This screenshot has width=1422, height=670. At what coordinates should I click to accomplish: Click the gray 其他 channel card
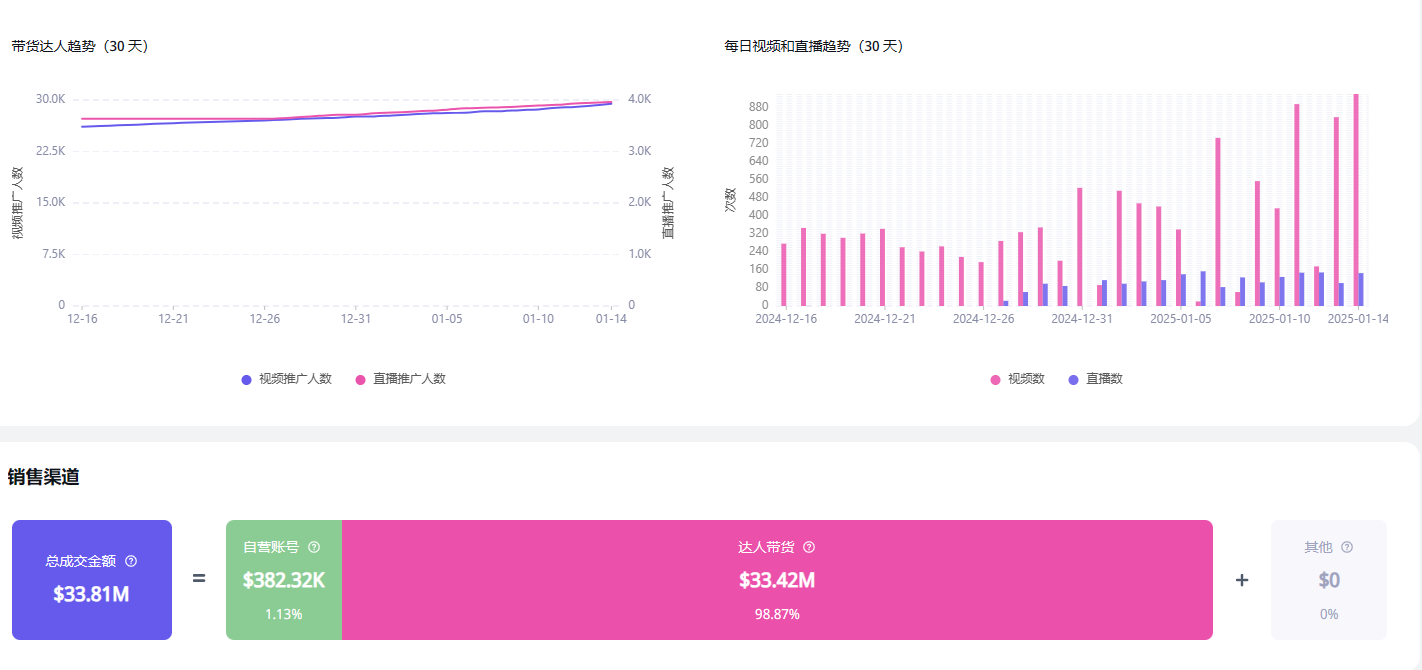(1328, 580)
